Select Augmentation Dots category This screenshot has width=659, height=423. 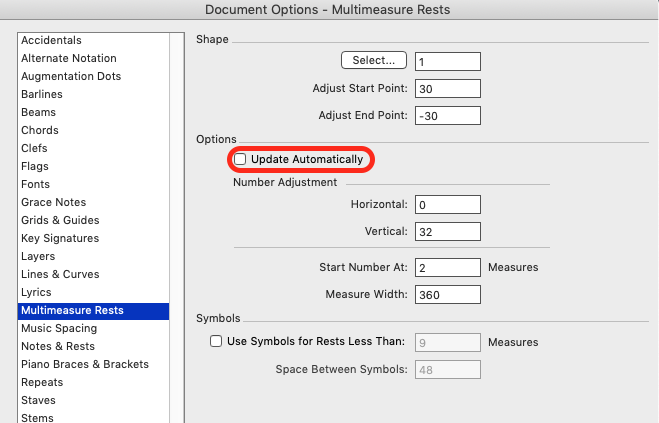point(71,76)
